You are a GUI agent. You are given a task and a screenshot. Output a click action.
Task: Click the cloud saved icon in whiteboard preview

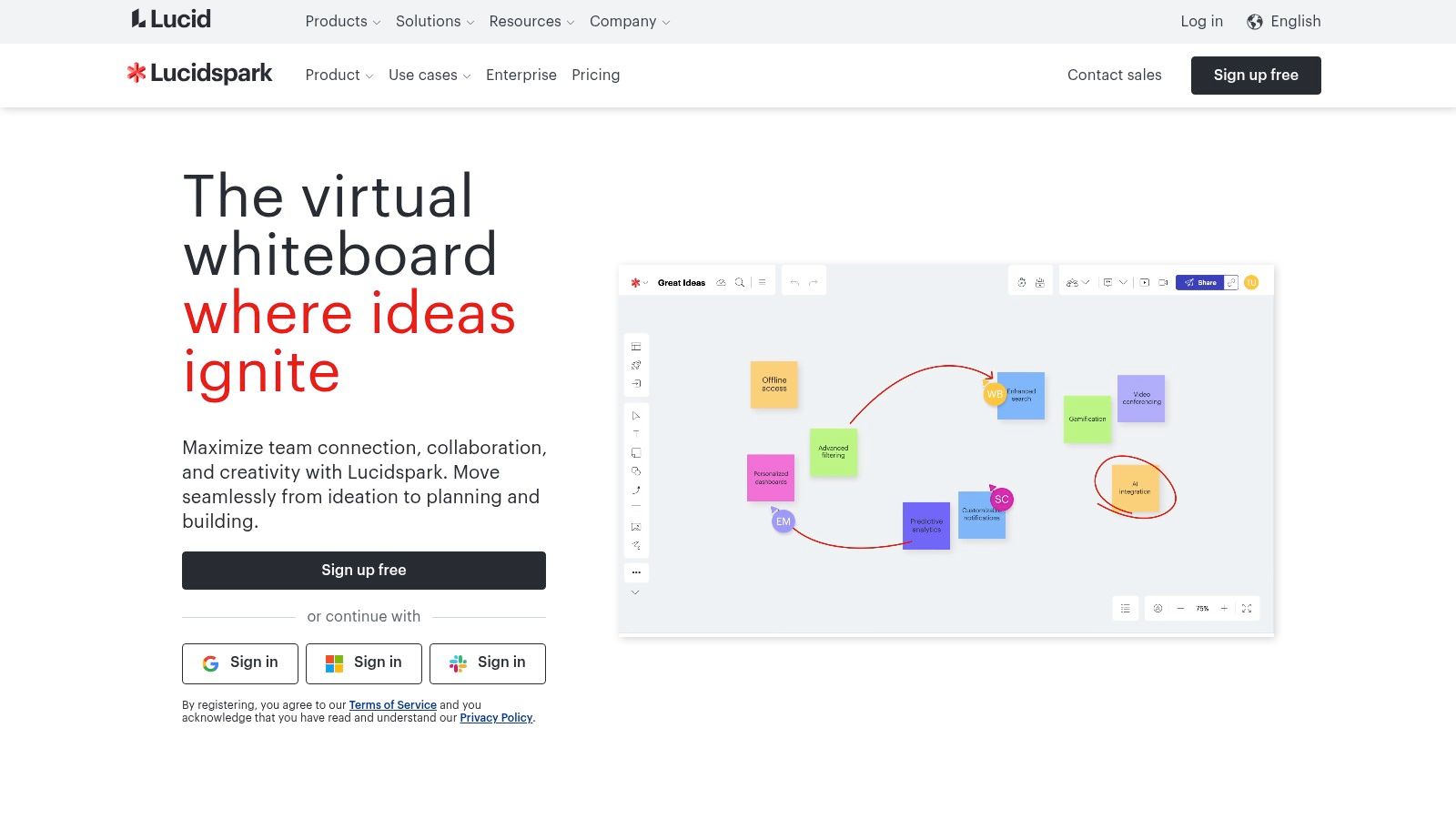(x=721, y=282)
